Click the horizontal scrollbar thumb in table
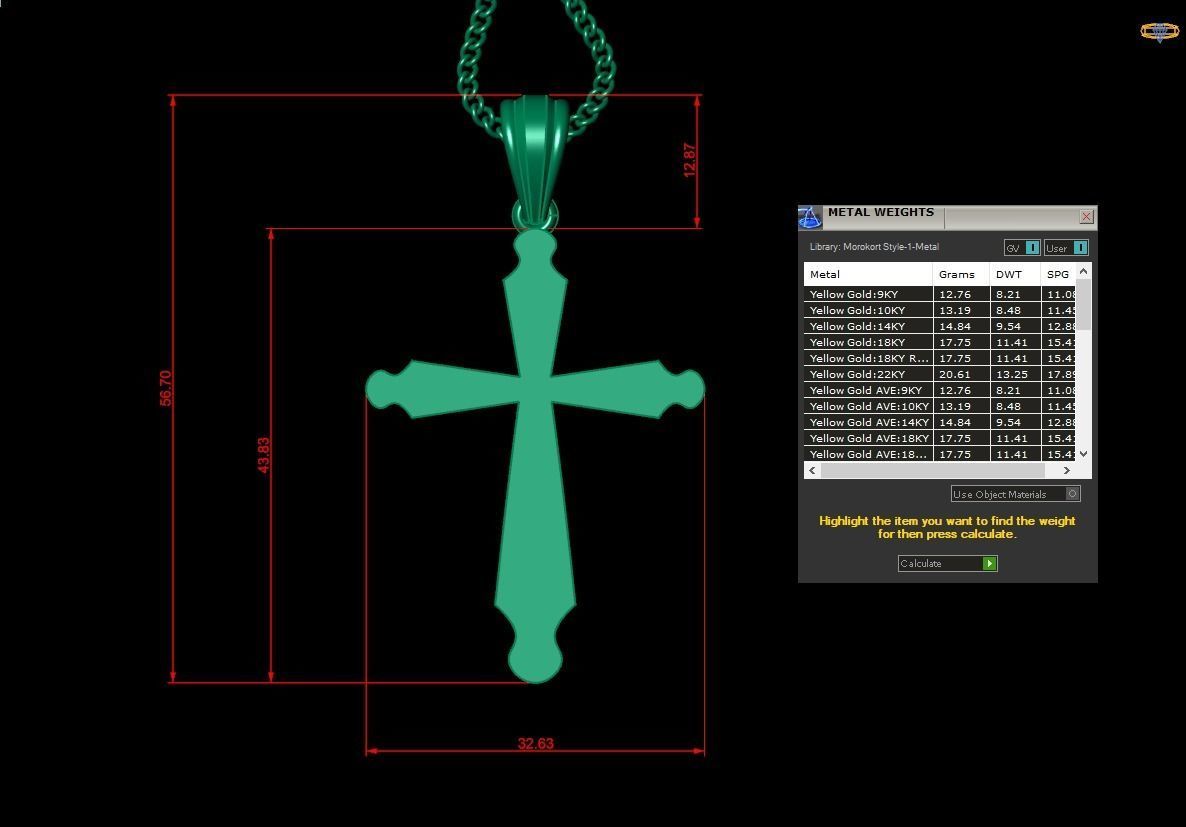Image resolution: width=1186 pixels, height=827 pixels. [933, 470]
